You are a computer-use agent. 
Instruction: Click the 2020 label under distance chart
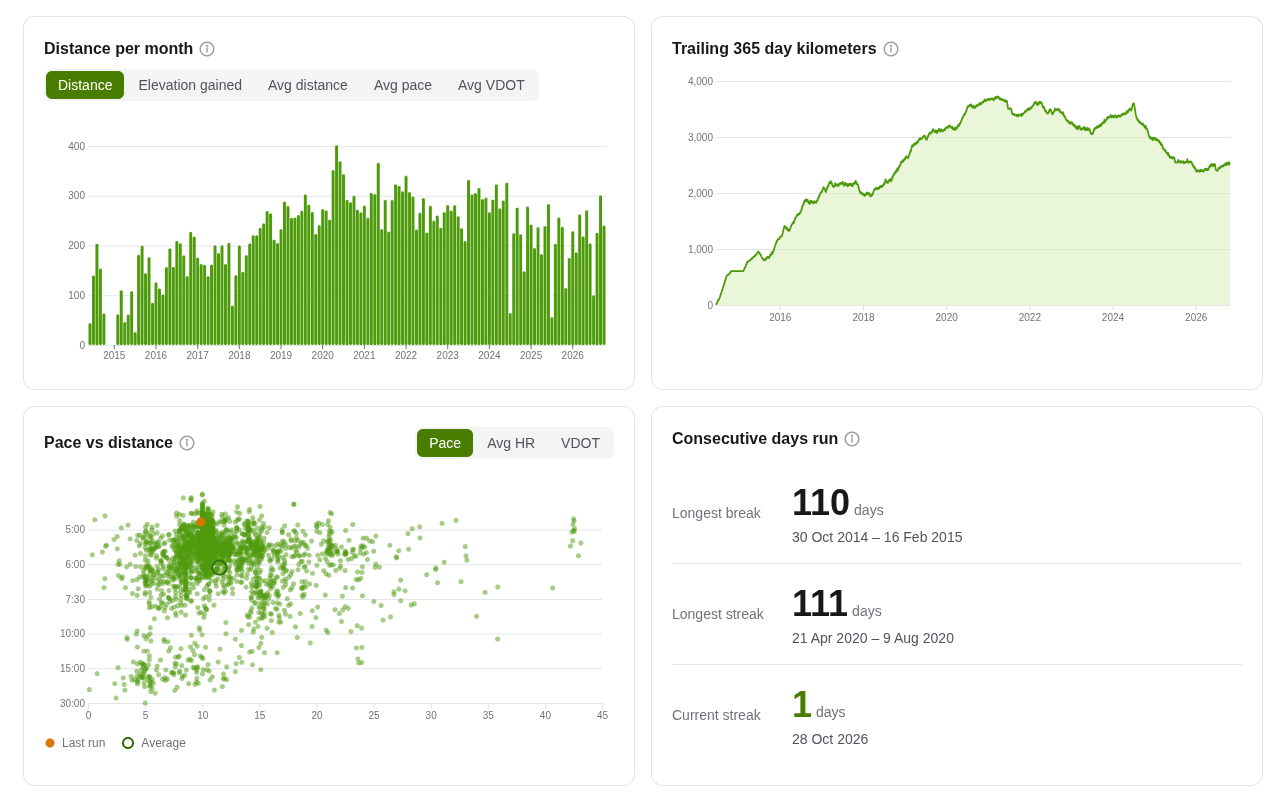322,356
